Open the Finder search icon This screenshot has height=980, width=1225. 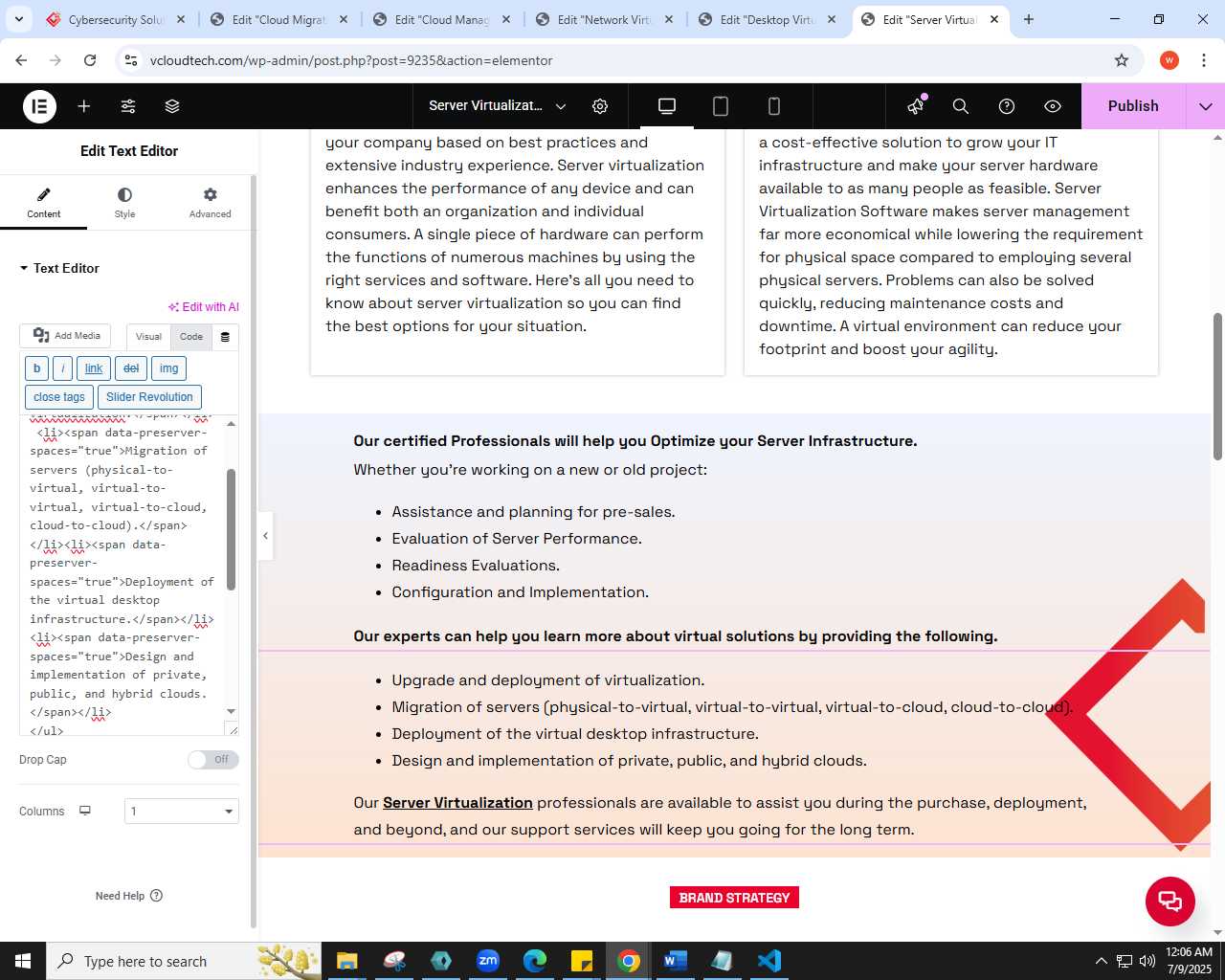coord(961,106)
